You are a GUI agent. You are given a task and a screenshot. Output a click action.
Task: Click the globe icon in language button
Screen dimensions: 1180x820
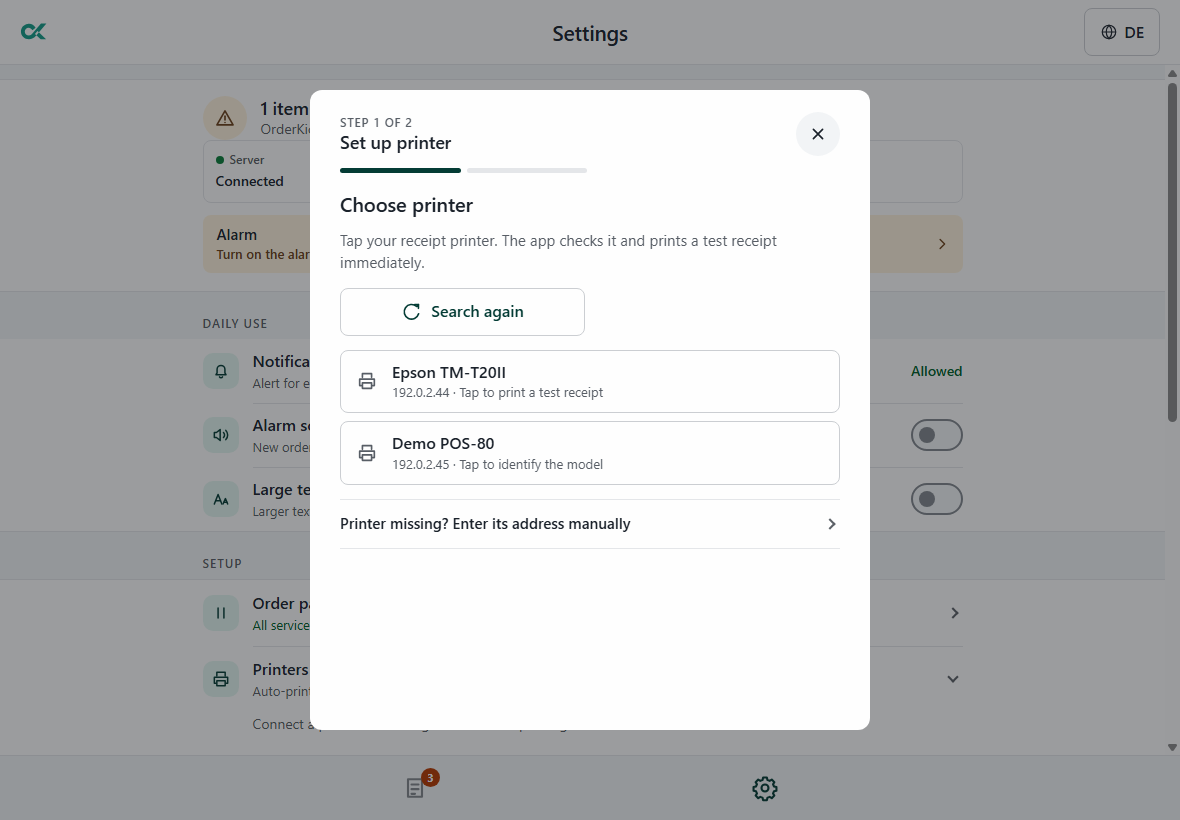coord(1109,32)
